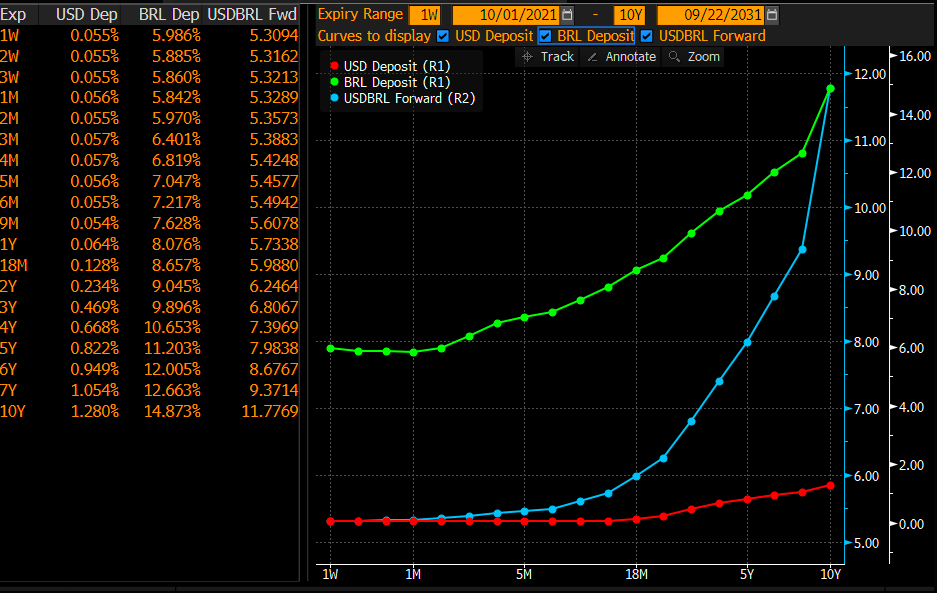The width and height of the screenshot is (937, 593).
Task: Click blue USDBRL Forward legend marker
Action: [x=334, y=98]
